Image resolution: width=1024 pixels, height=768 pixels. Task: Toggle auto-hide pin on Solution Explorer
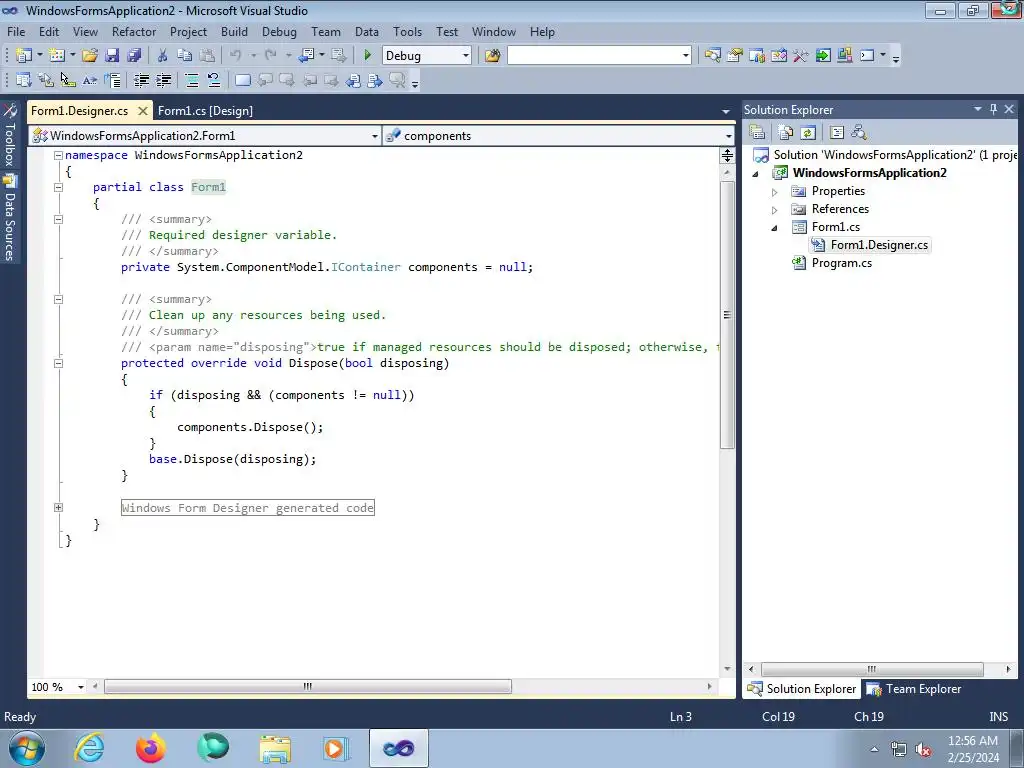pos(993,110)
